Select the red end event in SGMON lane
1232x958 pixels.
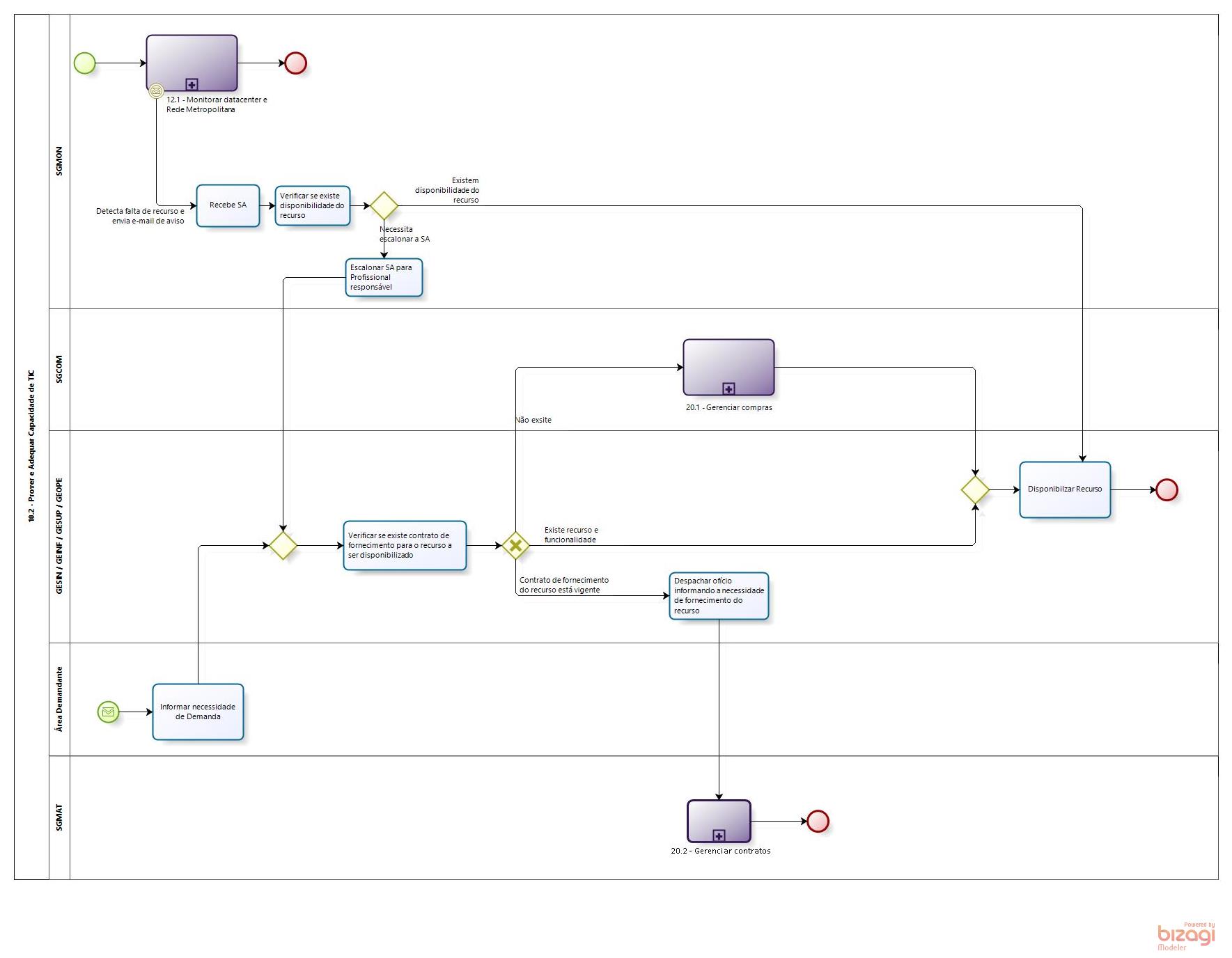(295, 63)
